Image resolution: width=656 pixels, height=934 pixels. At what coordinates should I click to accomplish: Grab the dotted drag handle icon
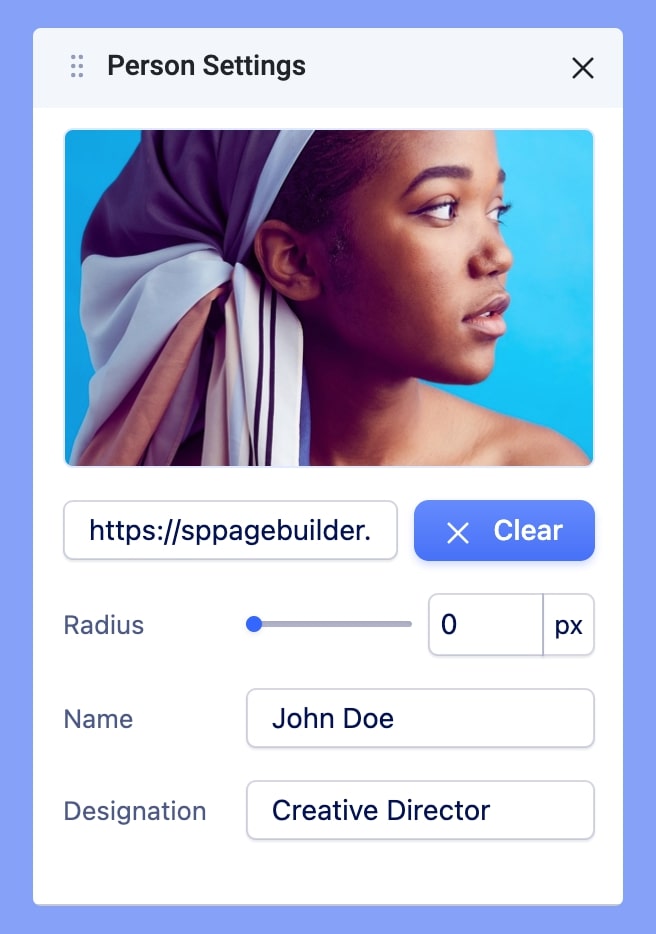77,66
